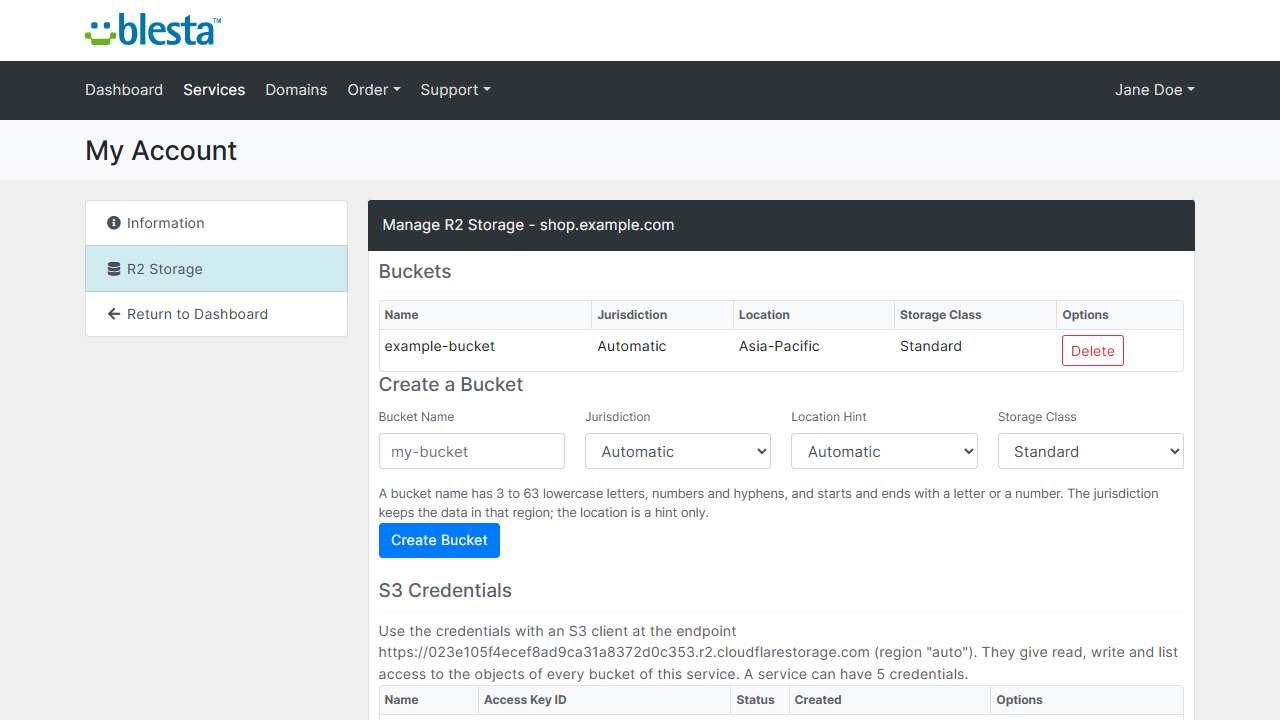Click the Manage R2 Storage panel title

pos(528,225)
